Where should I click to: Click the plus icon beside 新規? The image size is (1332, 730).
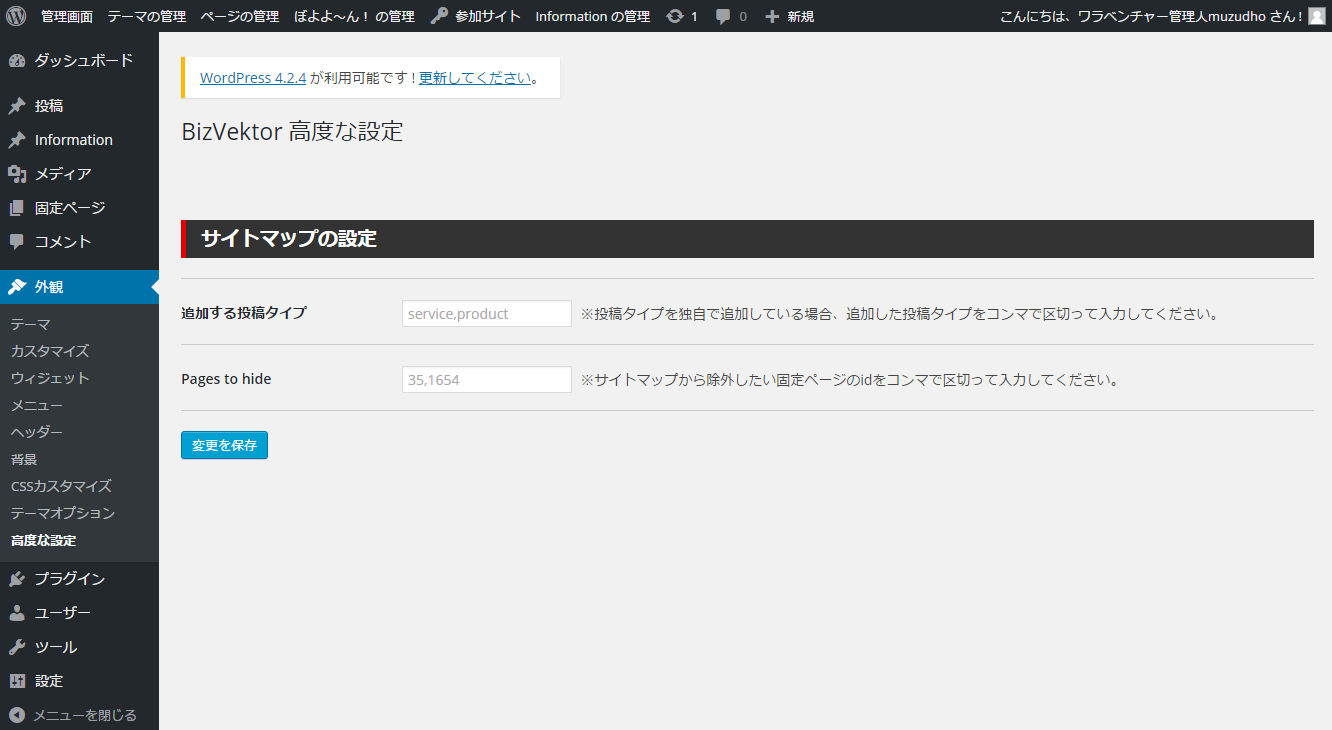click(771, 16)
